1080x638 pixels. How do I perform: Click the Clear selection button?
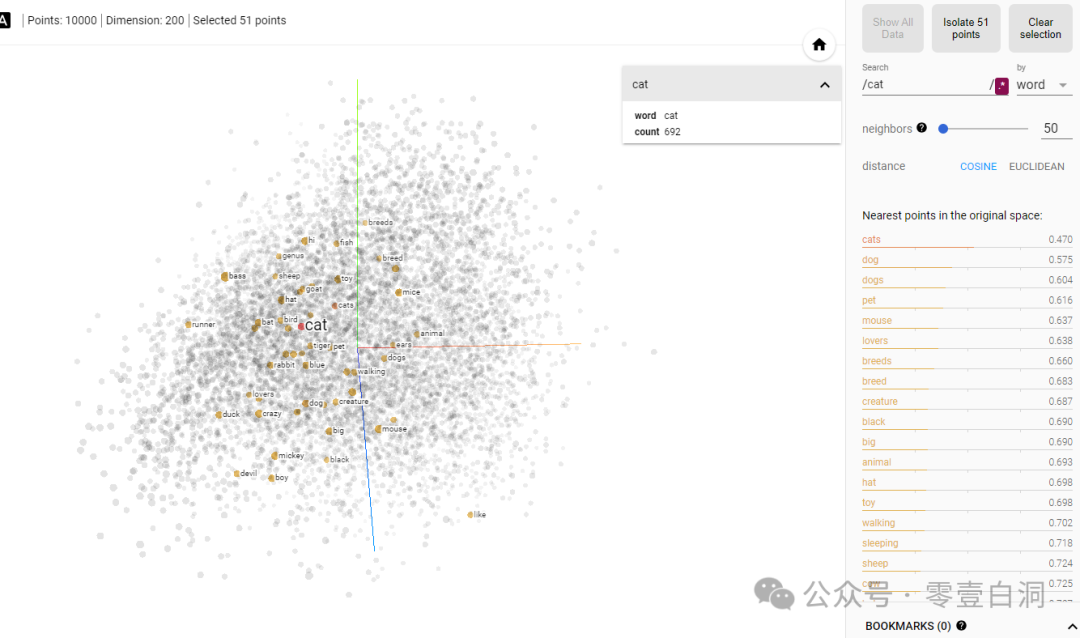coord(1040,28)
